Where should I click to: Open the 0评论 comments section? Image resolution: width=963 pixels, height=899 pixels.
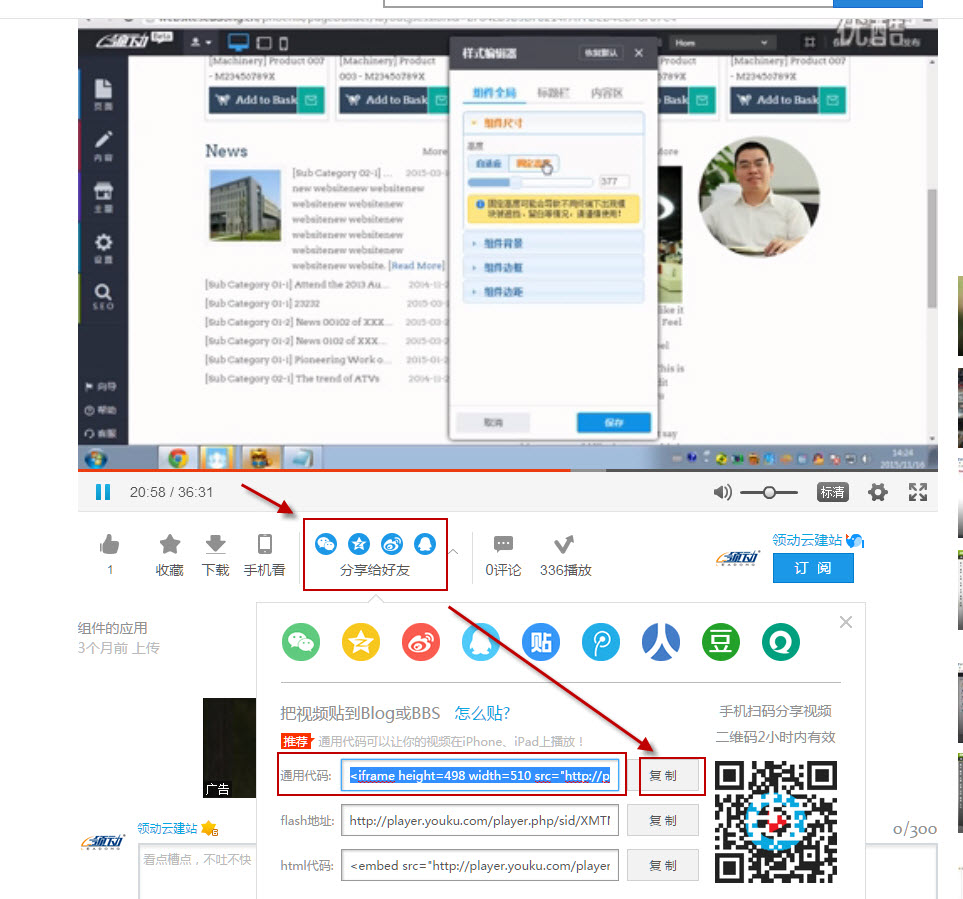[504, 555]
